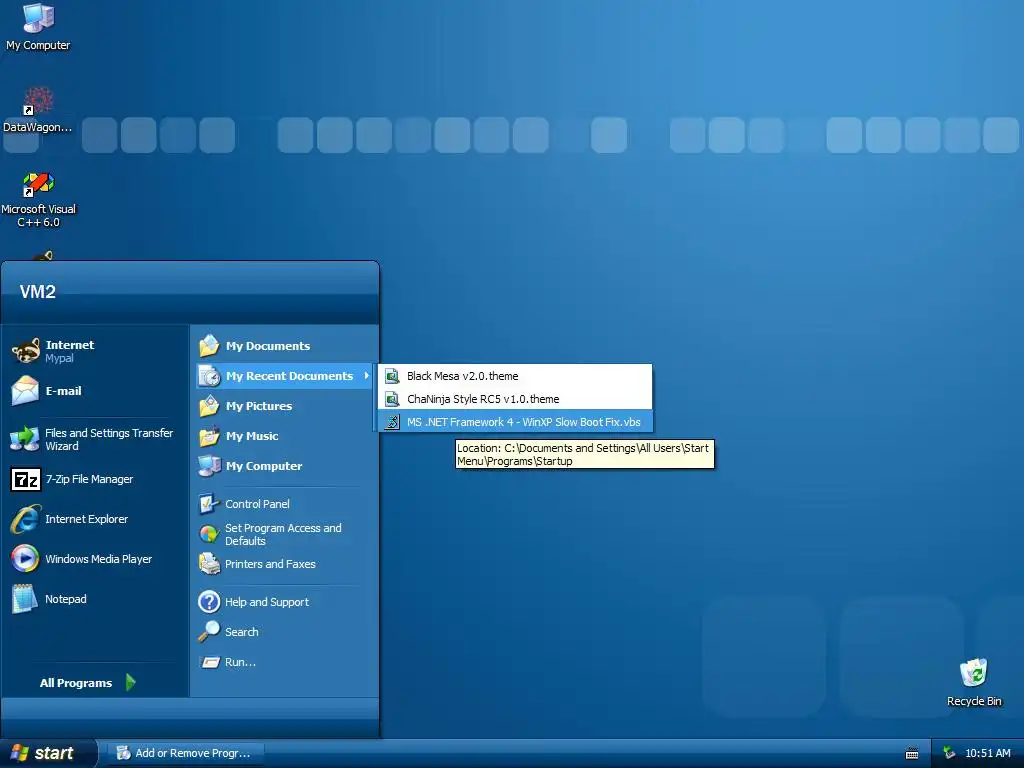This screenshot has height=768, width=1024.
Task: Click the Help and Support question mark icon
Action: [x=209, y=601]
